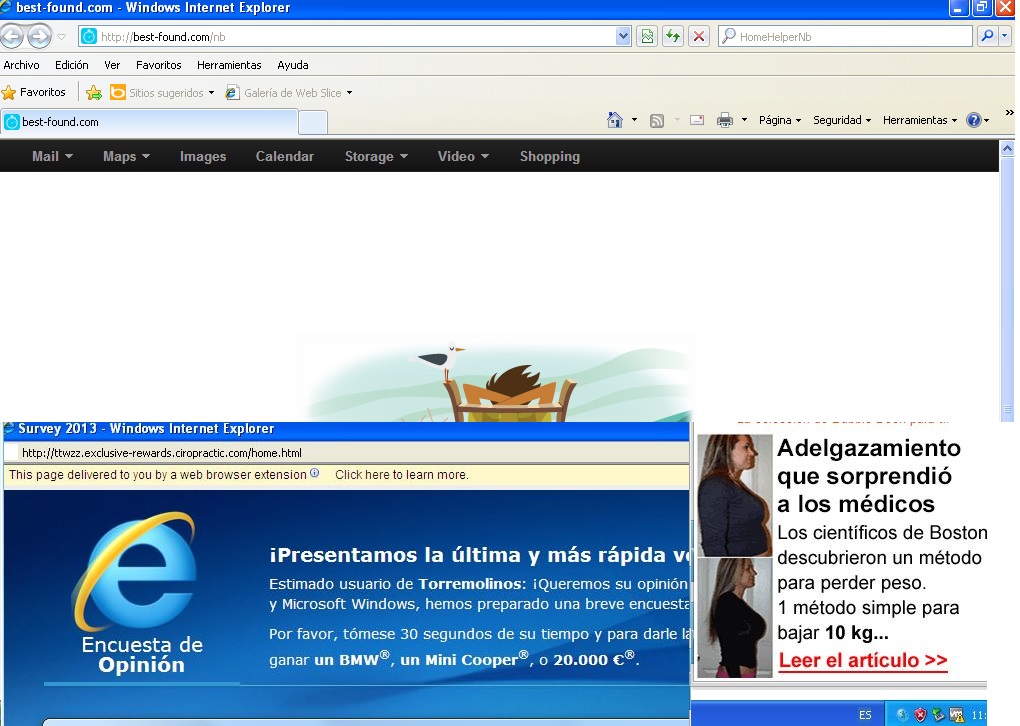This screenshot has height=726, width=1020.
Task: Open a new blank tab
Action: [x=313, y=122]
